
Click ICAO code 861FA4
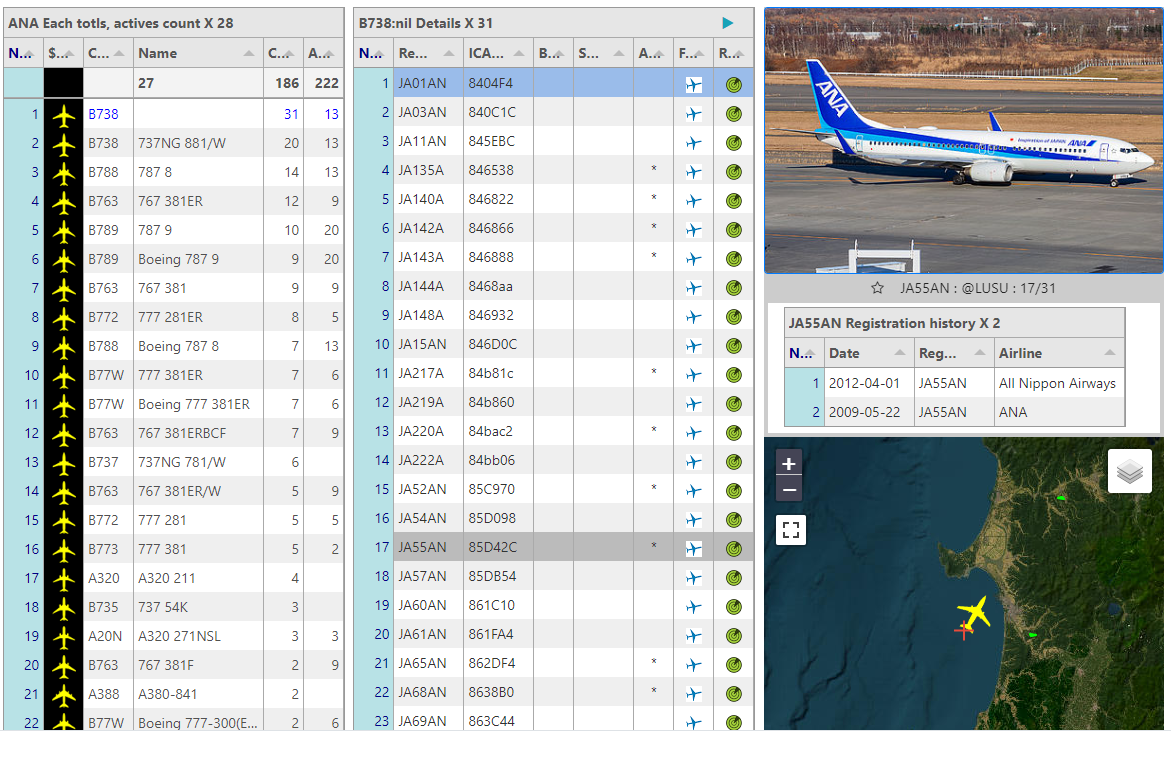491,635
